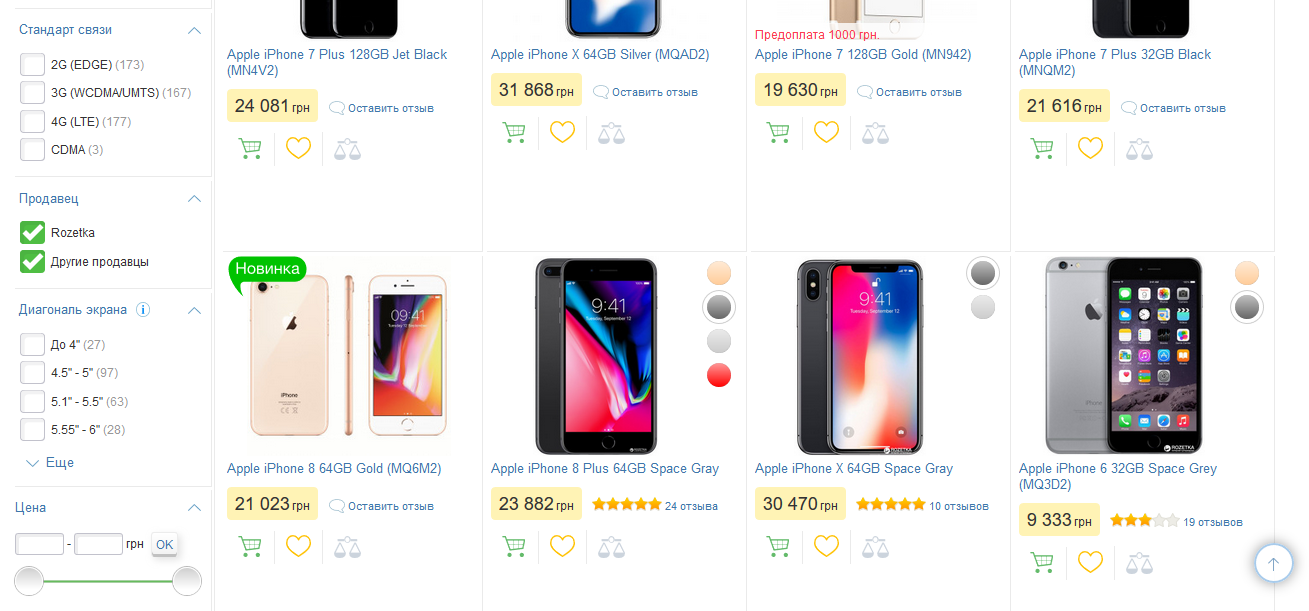
Task: Add iPhone 8 Plus to wishlist
Action: coord(563,546)
